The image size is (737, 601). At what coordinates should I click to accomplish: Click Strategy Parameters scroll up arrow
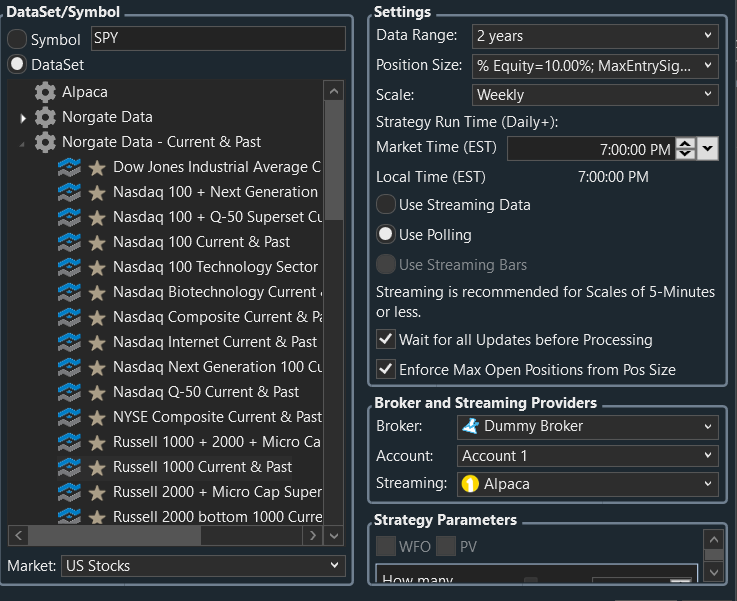(714, 539)
